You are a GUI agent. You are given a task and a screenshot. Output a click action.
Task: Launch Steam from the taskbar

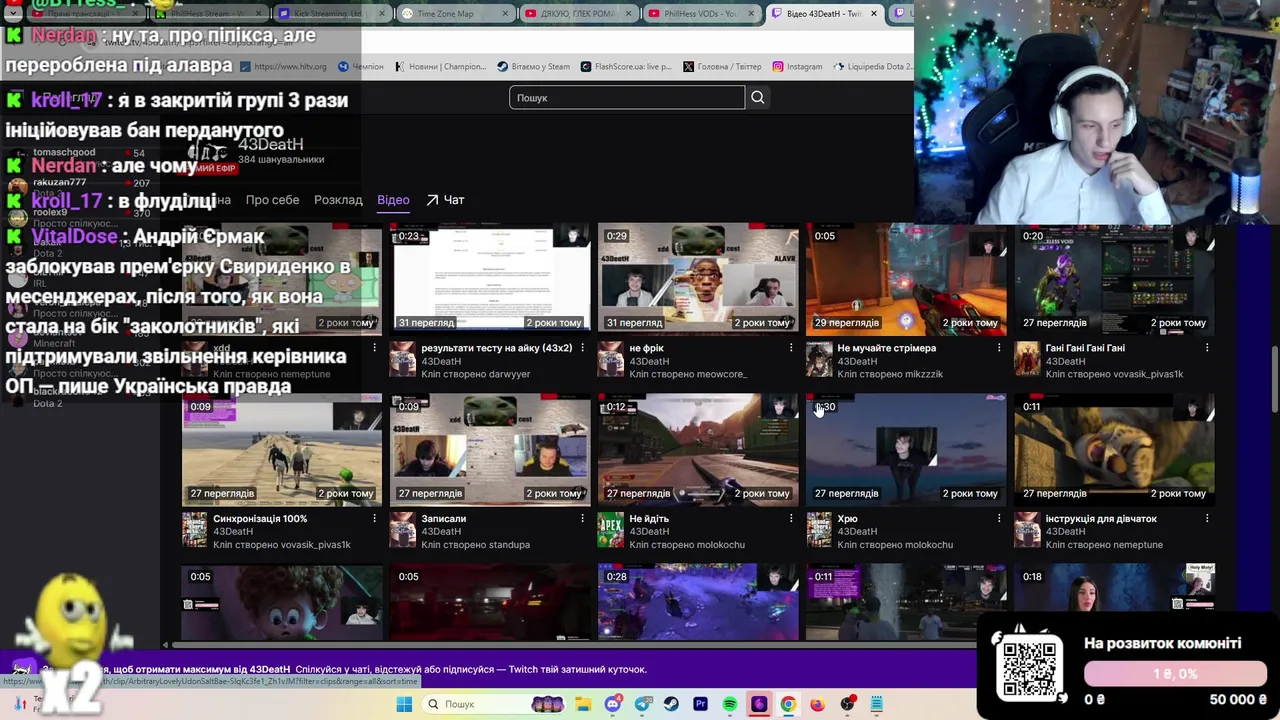671,704
